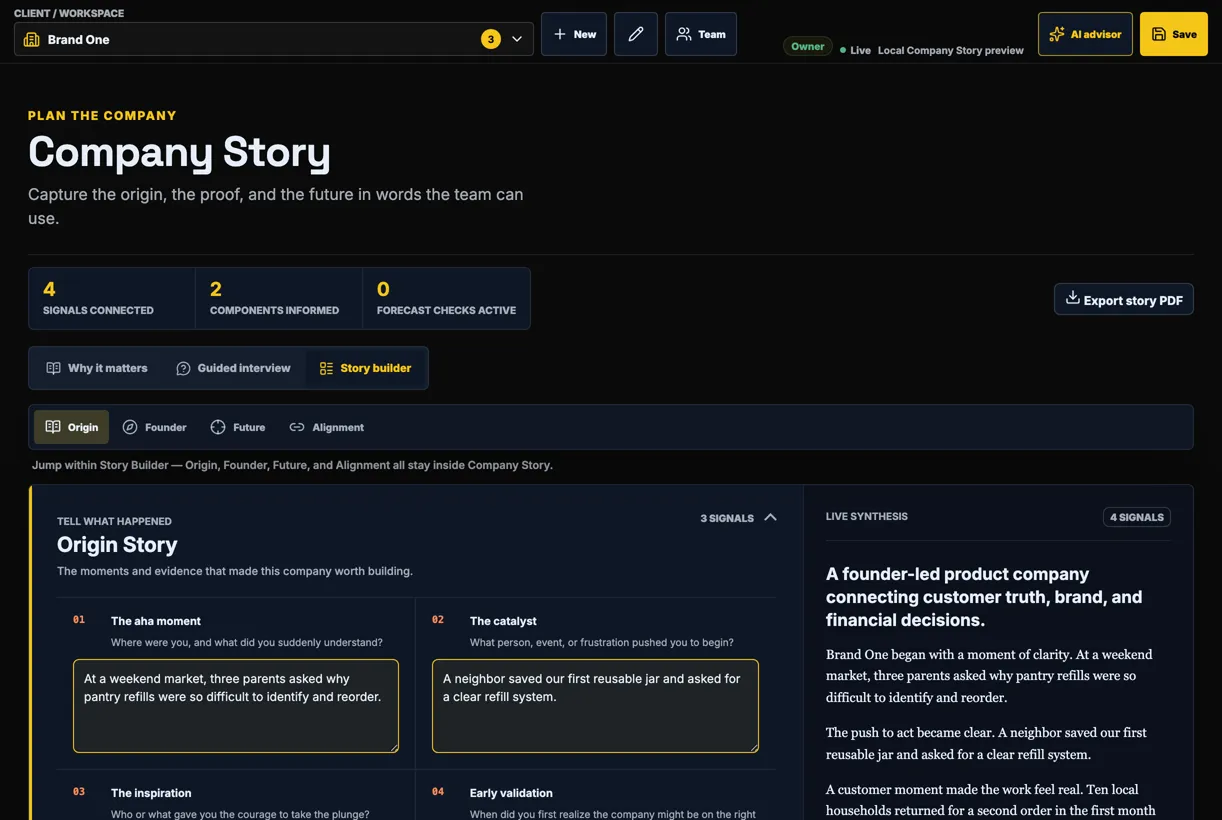Click the question bubble icon in Guided interview

tap(183, 368)
